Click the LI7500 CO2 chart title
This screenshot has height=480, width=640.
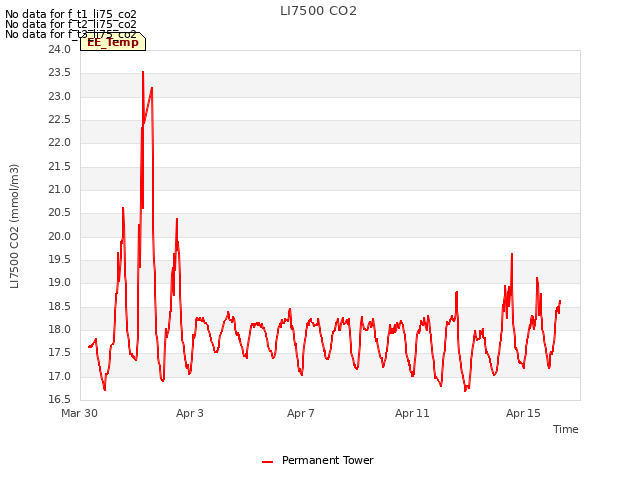(x=318, y=11)
